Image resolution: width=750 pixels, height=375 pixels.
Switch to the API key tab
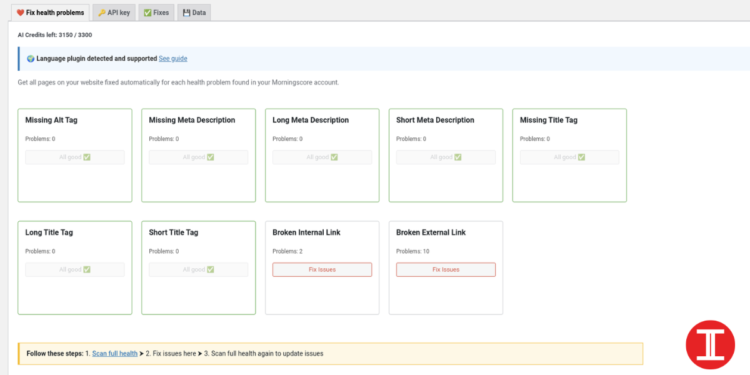[x=114, y=13]
